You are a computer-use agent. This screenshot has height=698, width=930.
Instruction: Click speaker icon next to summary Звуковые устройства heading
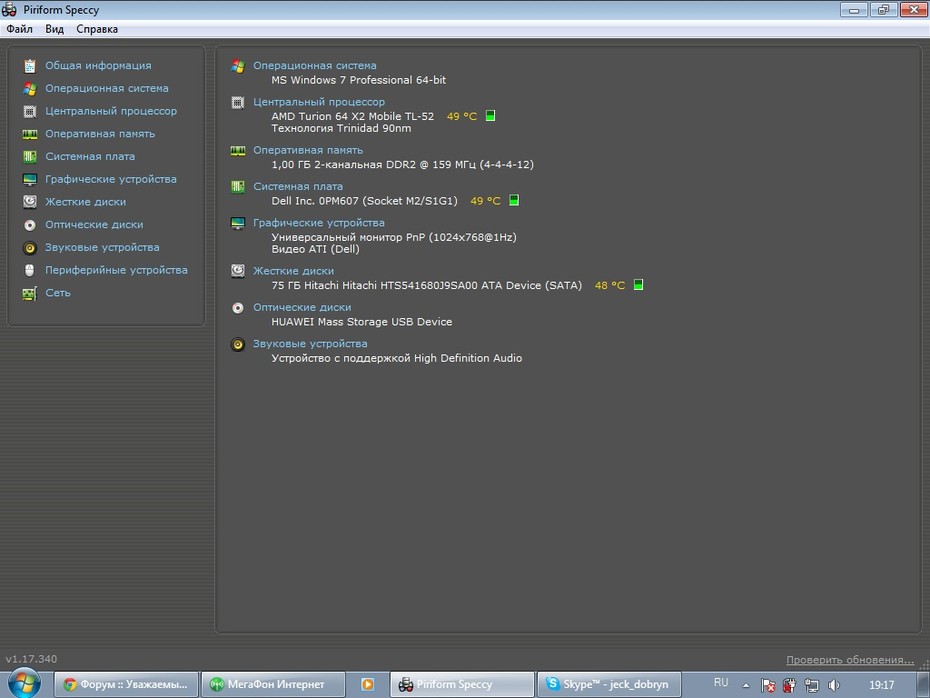pyautogui.click(x=238, y=344)
